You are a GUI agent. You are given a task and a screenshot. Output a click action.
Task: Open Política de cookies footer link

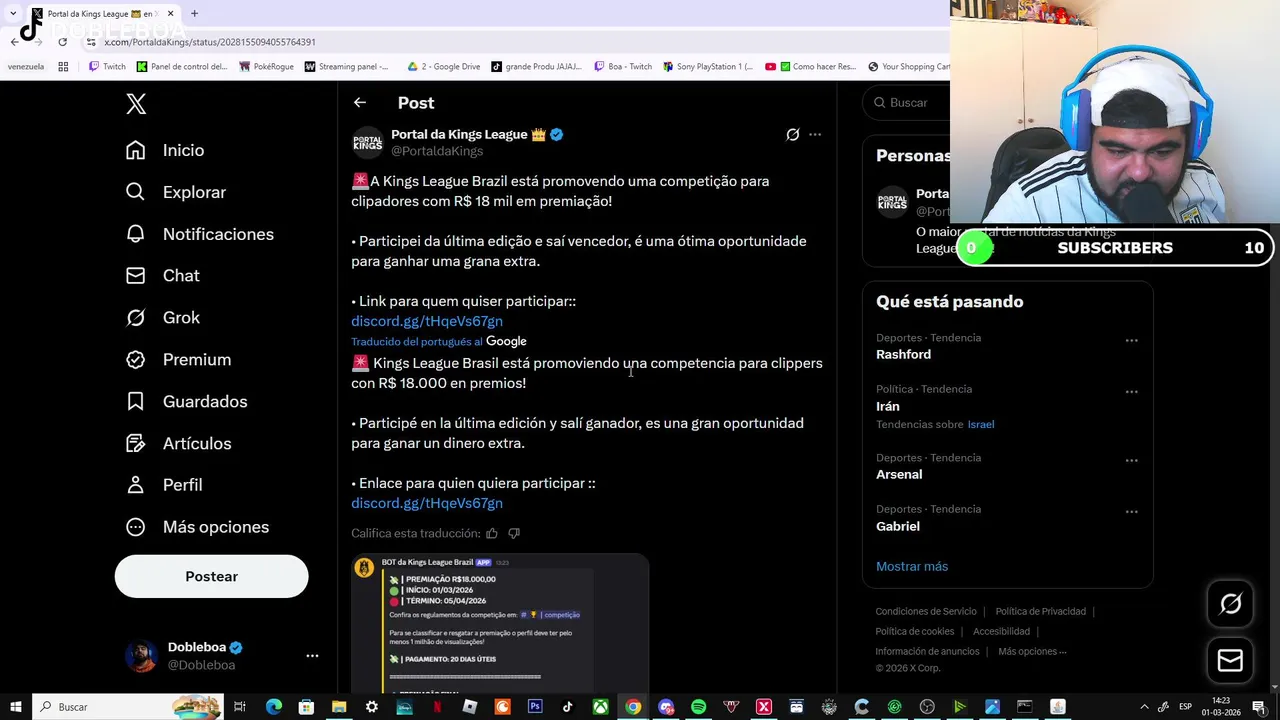click(x=915, y=631)
